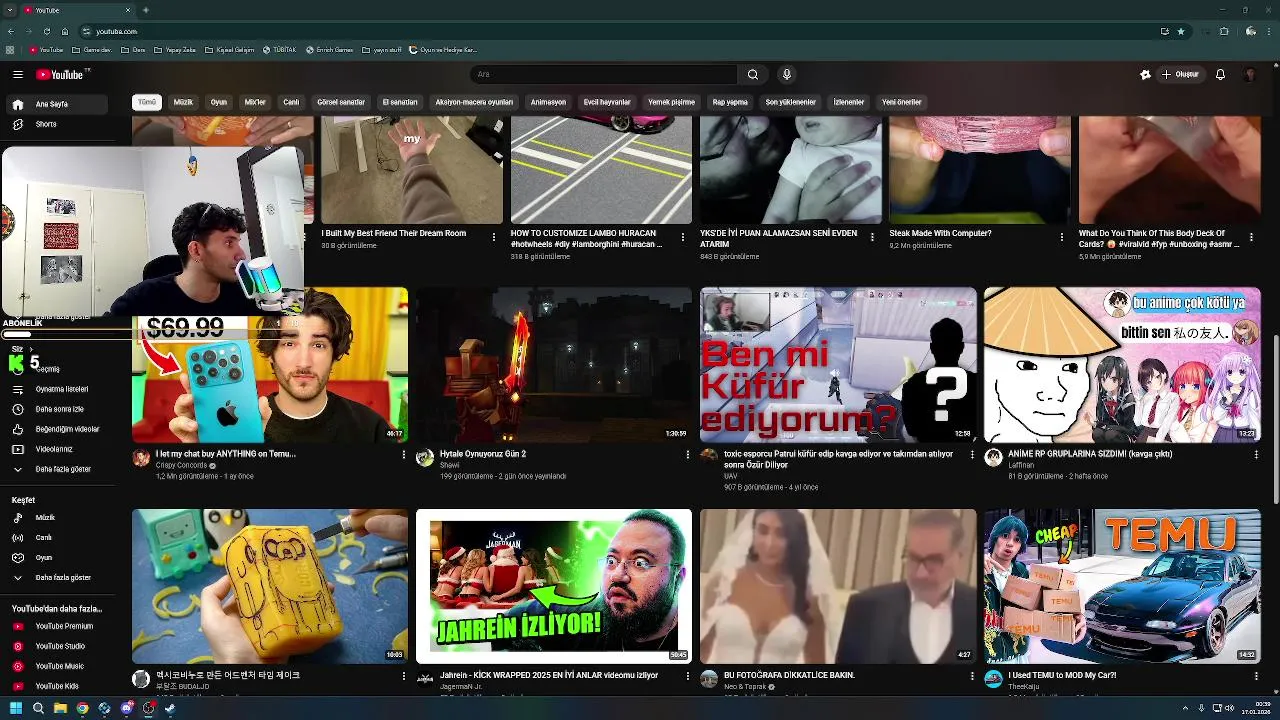
Task: Click the search magnifier button
Action: tap(753, 74)
